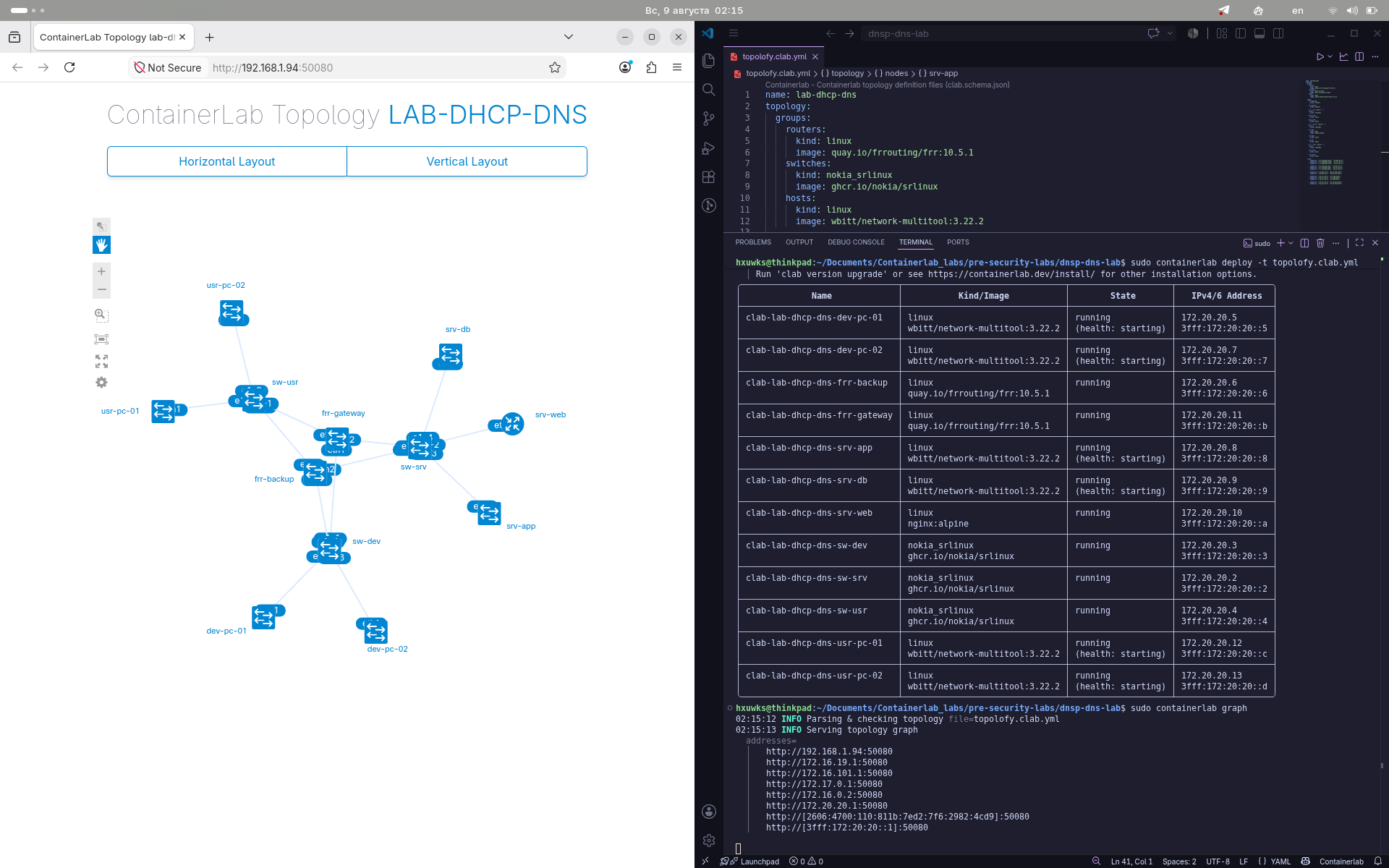
Task: Open the Search view in VS Code
Action: (709, 90)
